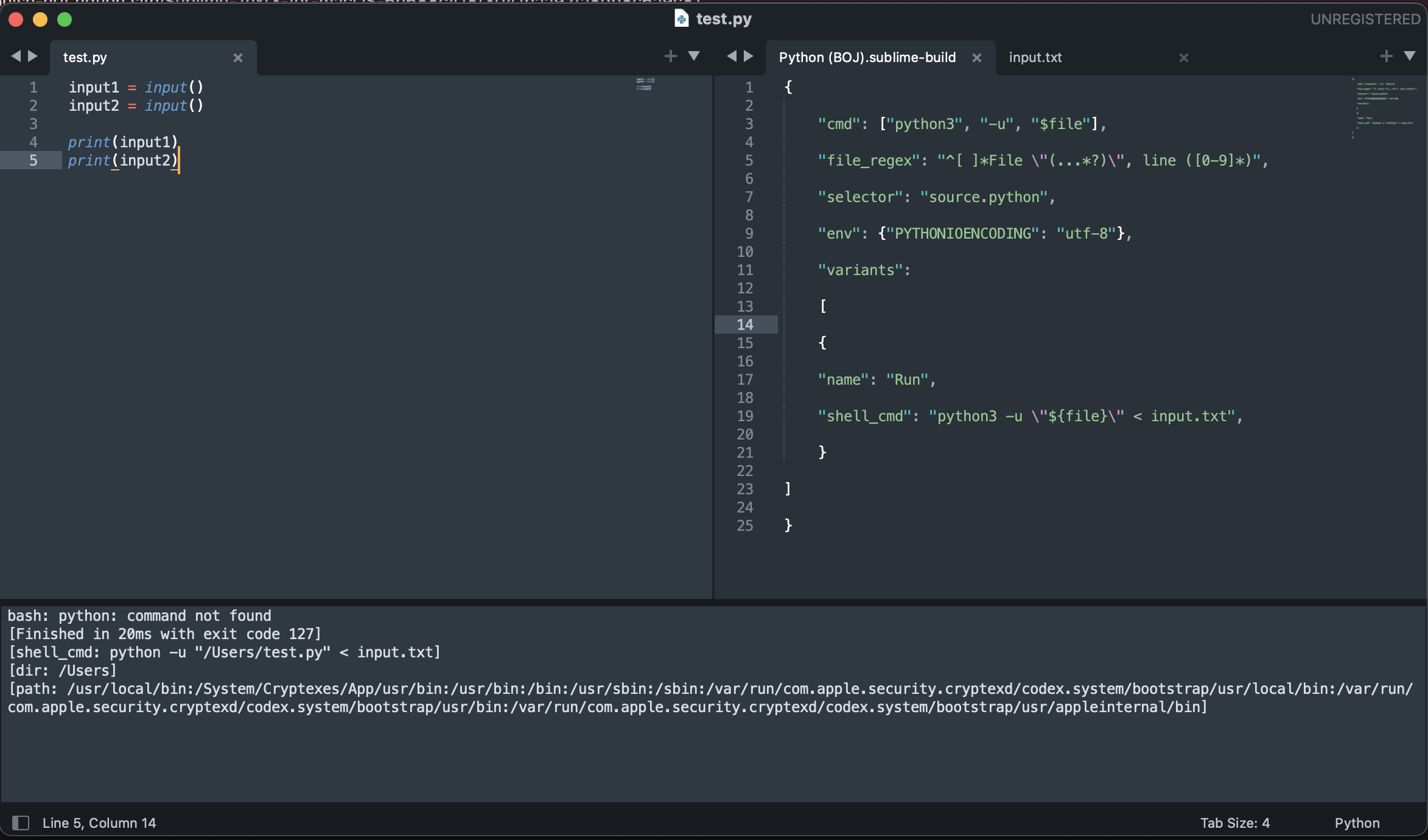Minimize window with yellow button

tap(40, 19)
